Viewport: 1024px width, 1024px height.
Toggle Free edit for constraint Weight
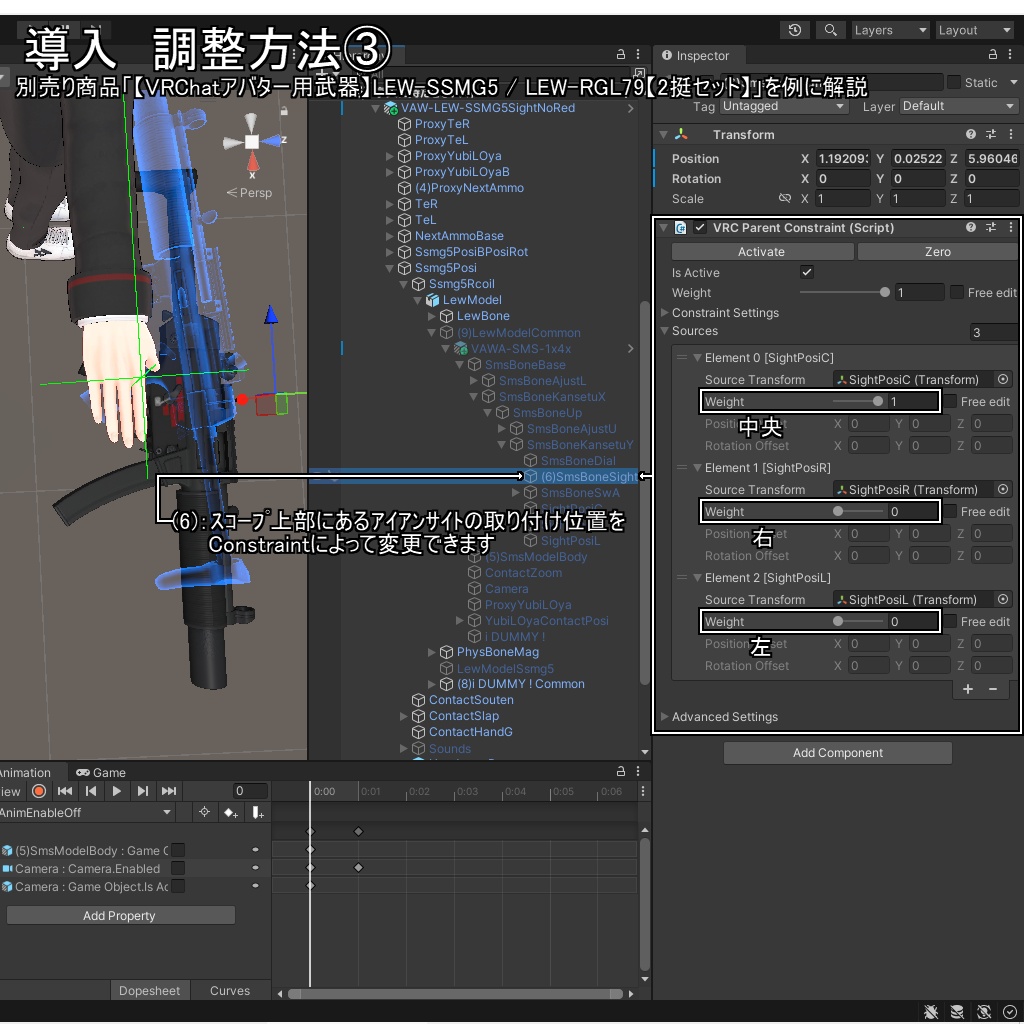pos(956,293)
